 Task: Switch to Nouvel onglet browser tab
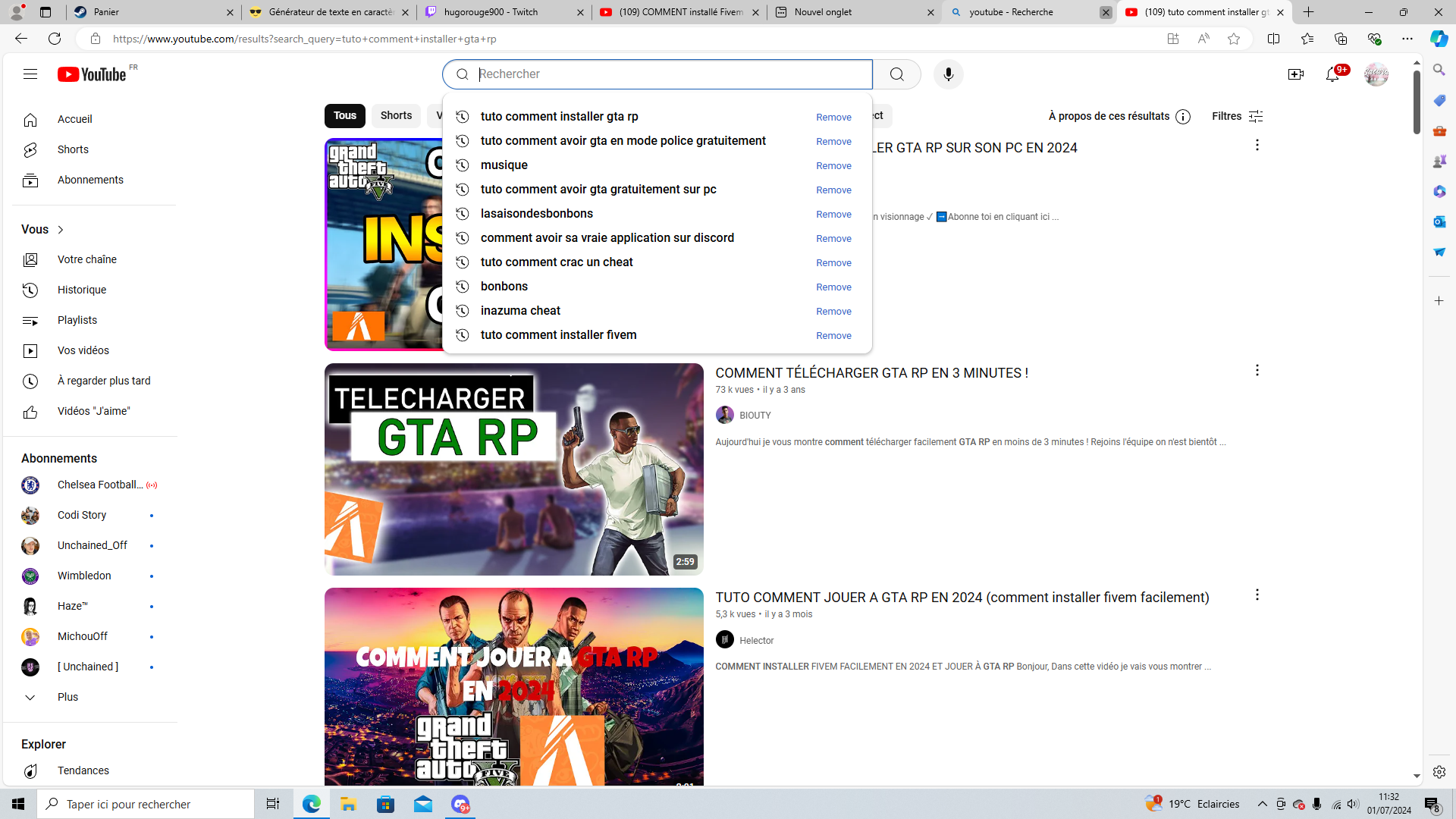coord(854,12)
